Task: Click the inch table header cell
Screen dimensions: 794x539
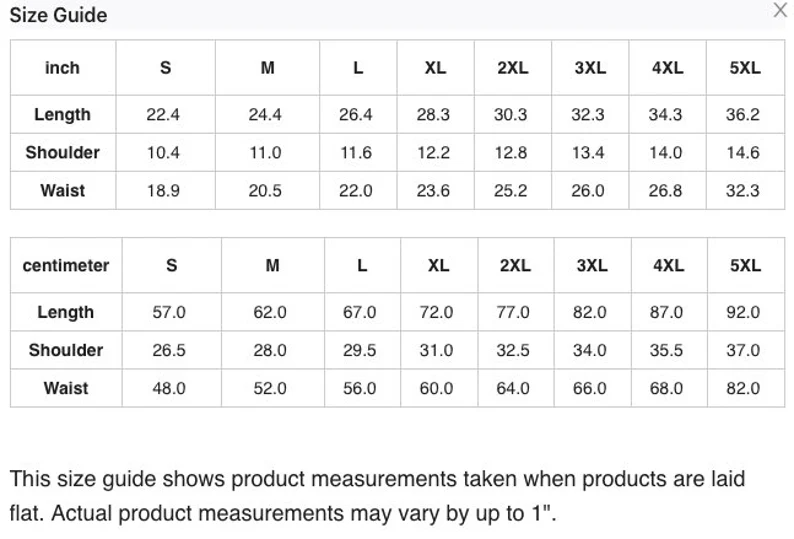Action: (x=62, y=68)
